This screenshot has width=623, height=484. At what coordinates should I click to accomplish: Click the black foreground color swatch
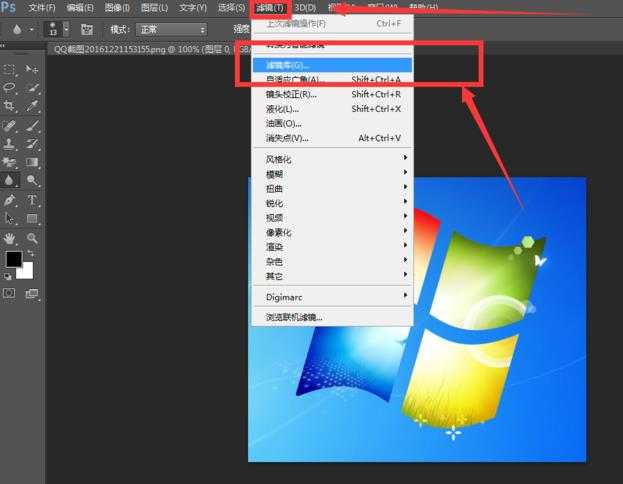13,259
